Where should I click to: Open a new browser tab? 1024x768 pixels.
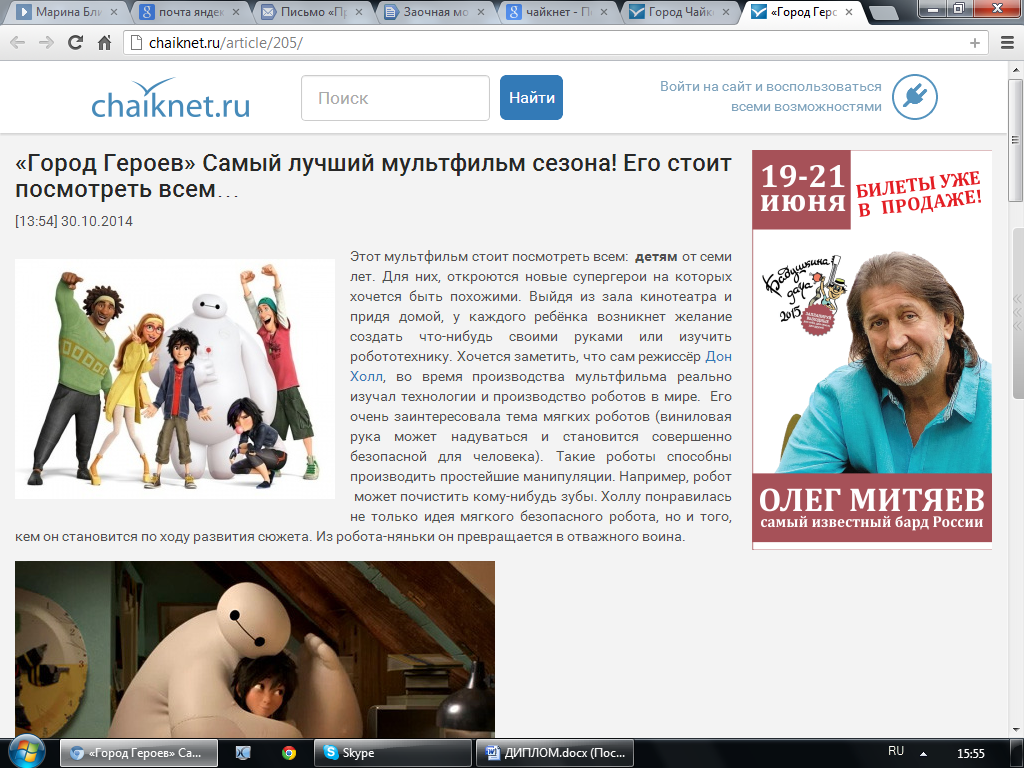(x=883, y=12)
